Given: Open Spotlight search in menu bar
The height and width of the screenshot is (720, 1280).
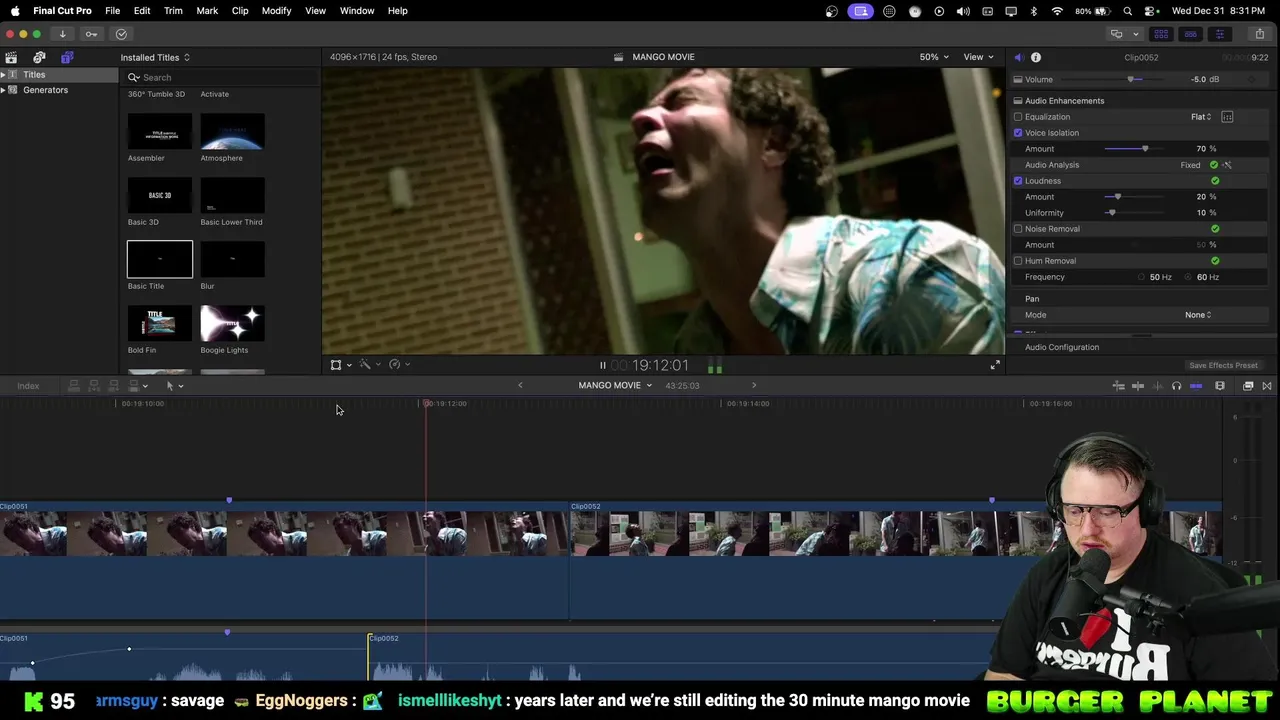Looking at the screenshot, I should tap(1128, 11).
